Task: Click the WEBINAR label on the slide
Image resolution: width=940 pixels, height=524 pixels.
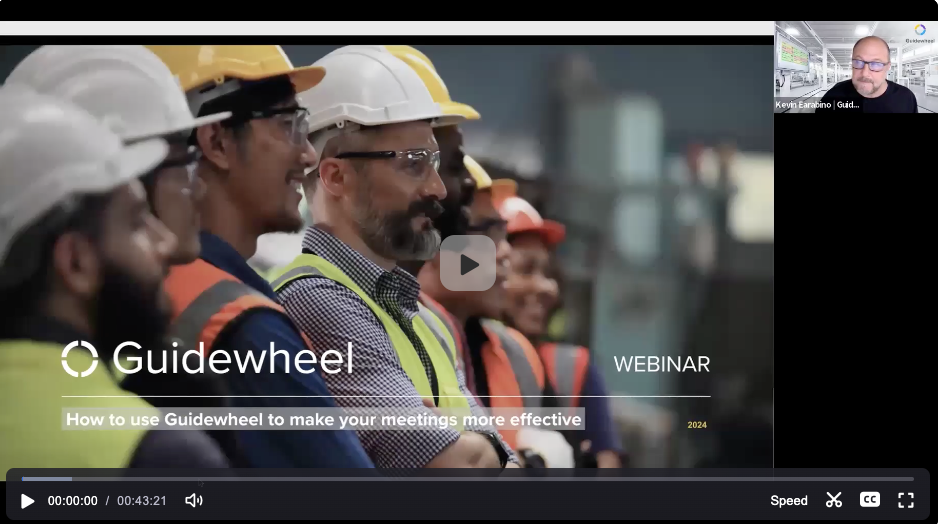Action: coord(661,364)
